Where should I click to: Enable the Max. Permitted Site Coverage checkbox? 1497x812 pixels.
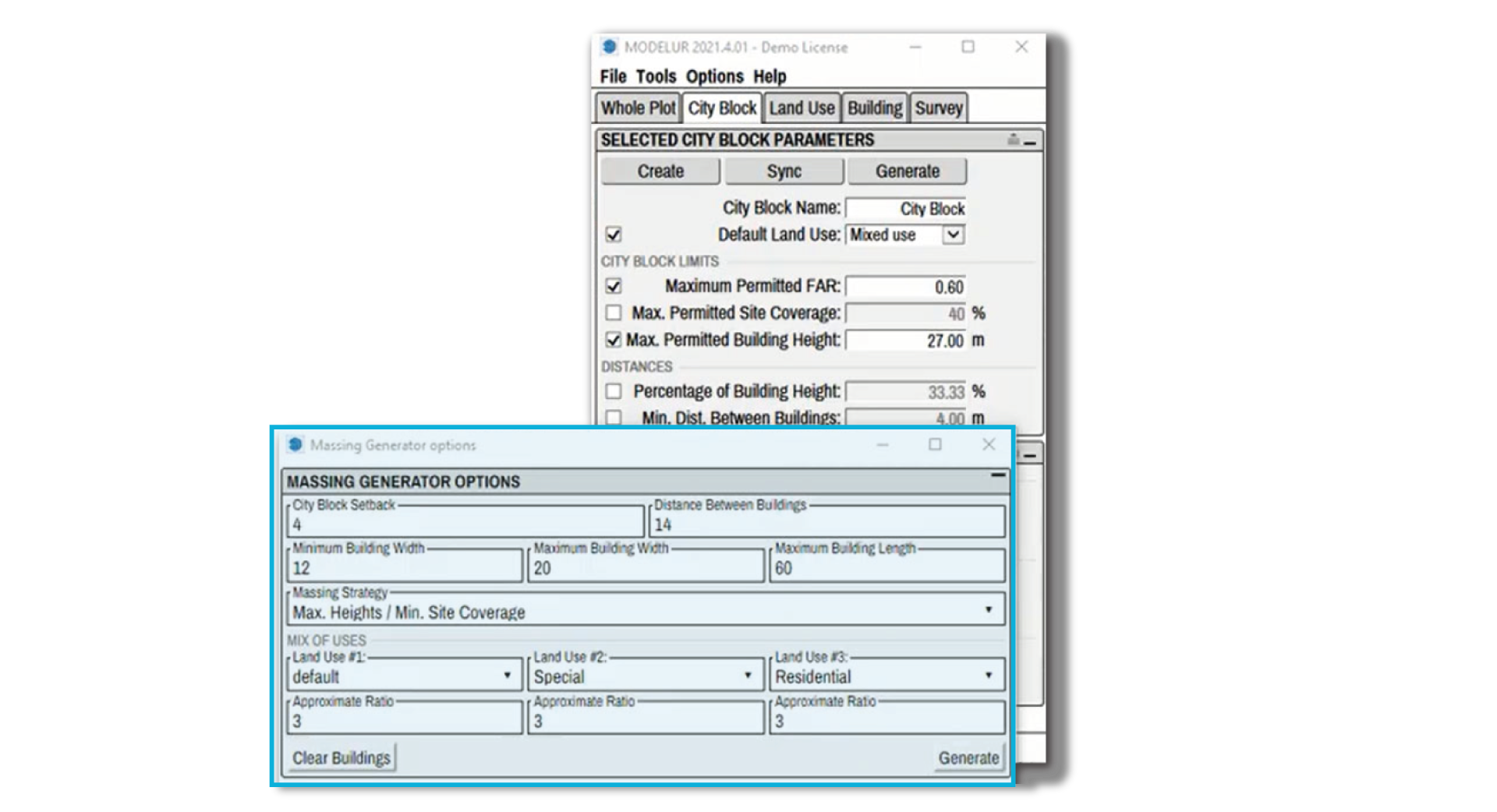click(613, 312)
